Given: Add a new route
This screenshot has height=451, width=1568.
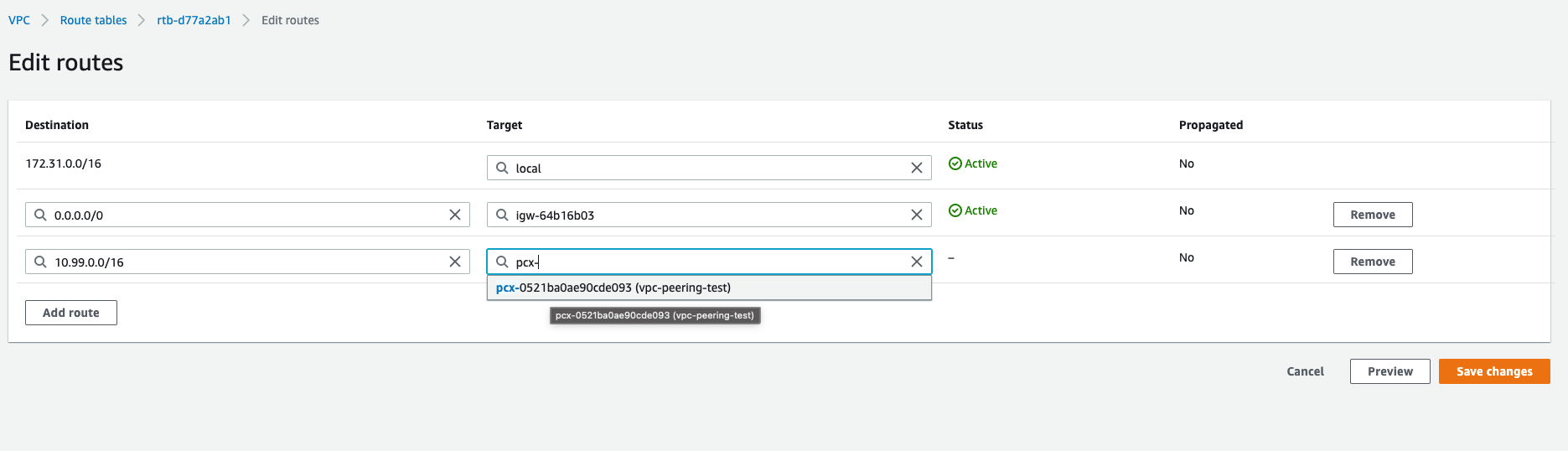Looking at the screenshot, I should (x=71, y=313).
